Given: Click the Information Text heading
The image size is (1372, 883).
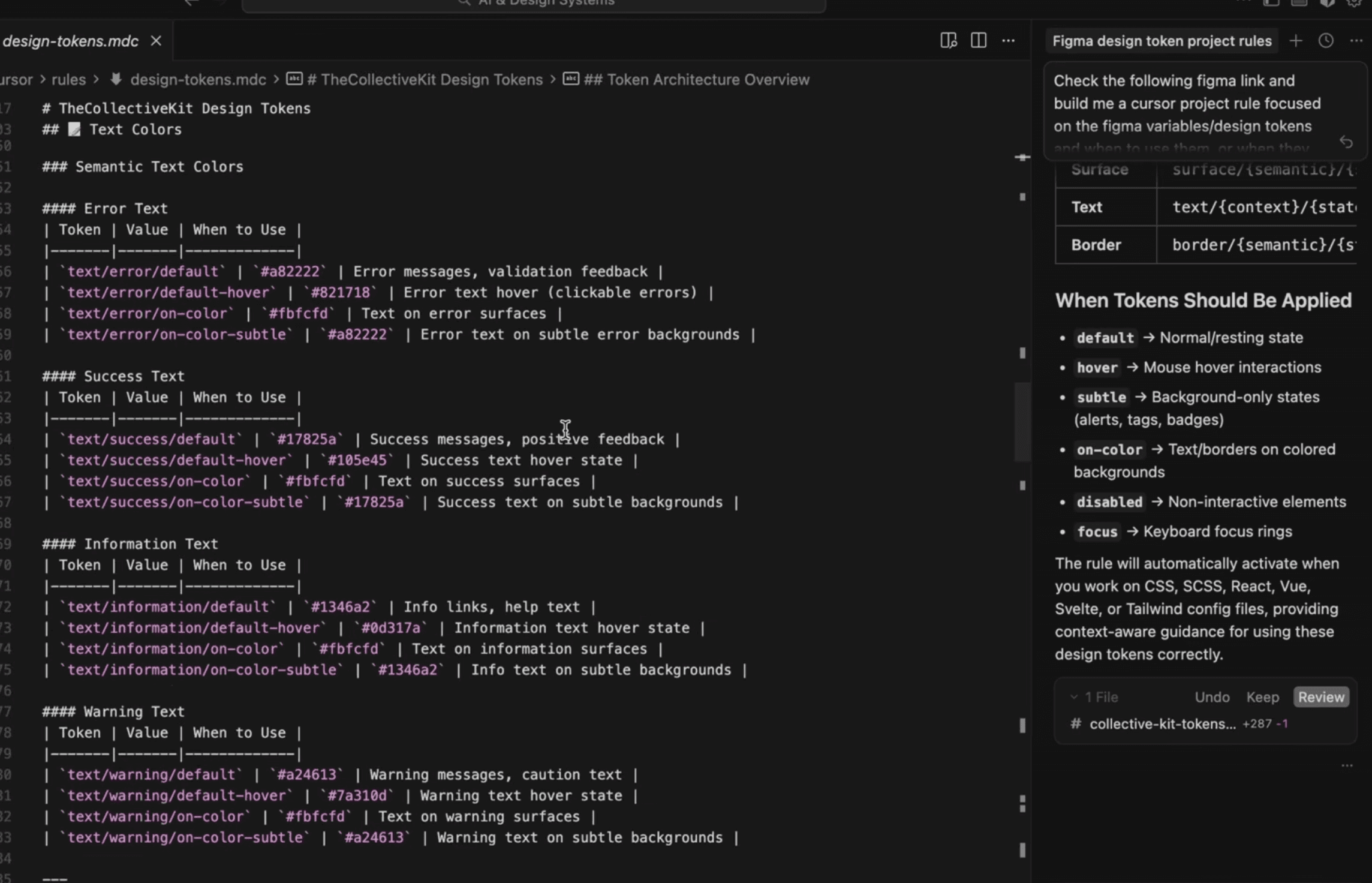Looking at the screenshot, I should pos(130,544).
